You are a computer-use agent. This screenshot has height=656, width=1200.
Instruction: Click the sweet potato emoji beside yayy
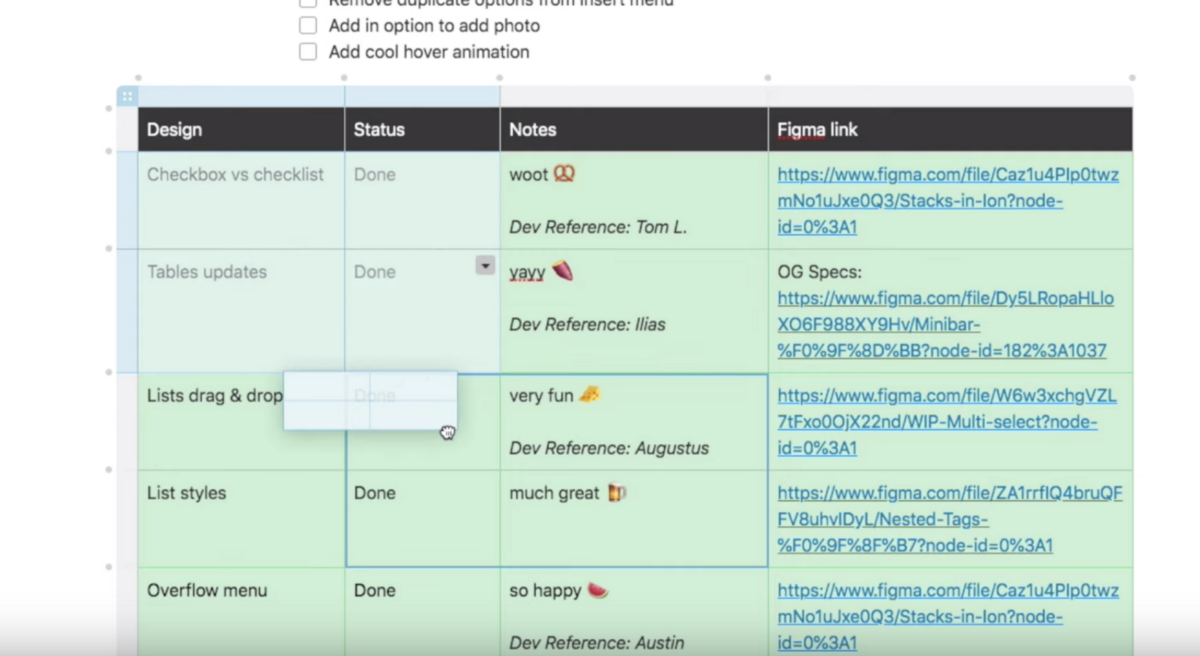[562, 272]
